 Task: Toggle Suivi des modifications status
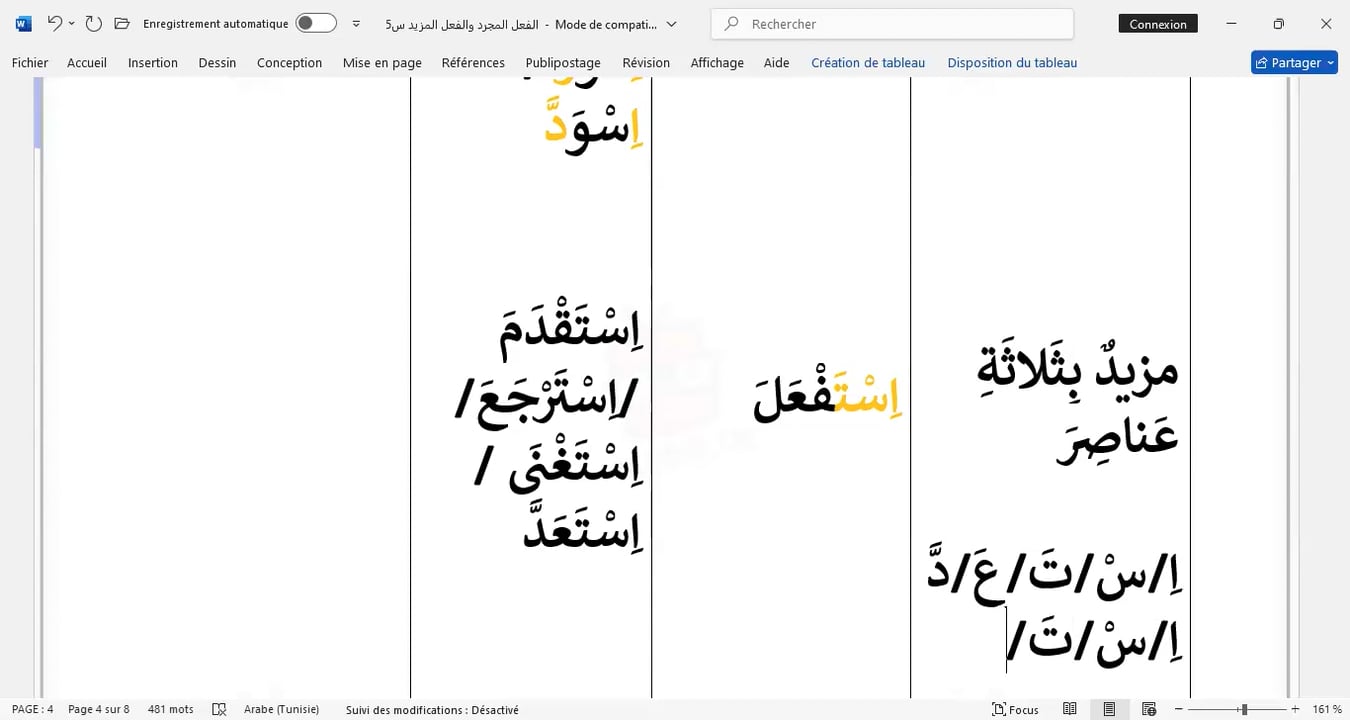432,709
